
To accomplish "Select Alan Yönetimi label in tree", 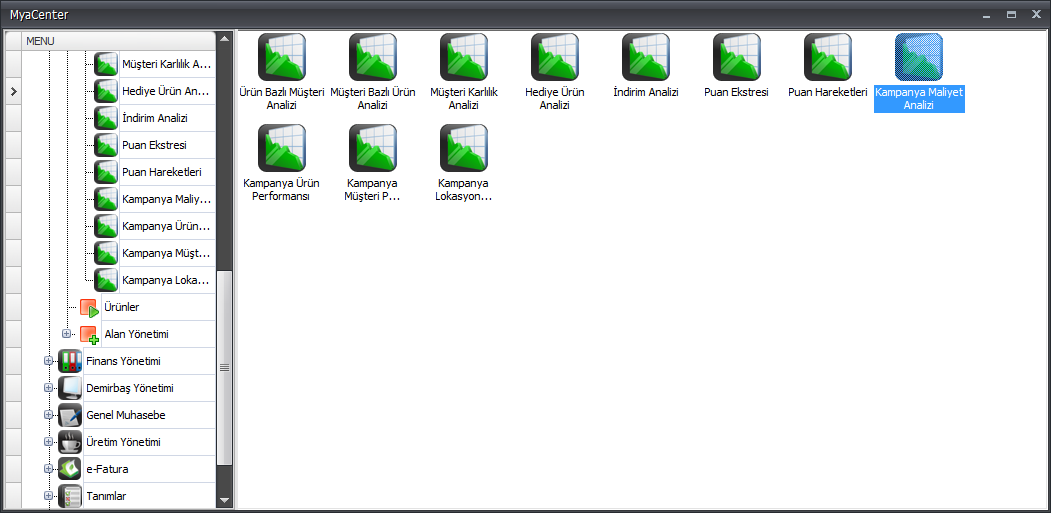I will point(137,334).
